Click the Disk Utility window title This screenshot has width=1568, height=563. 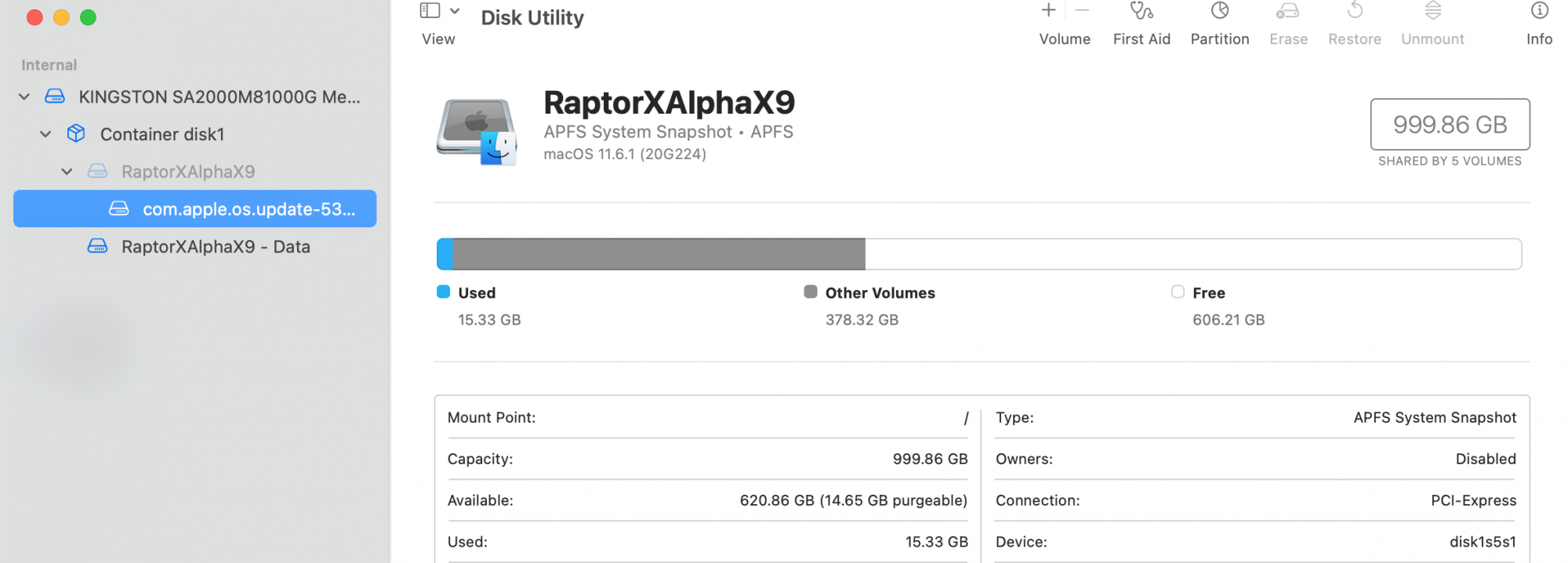(532, 17)
